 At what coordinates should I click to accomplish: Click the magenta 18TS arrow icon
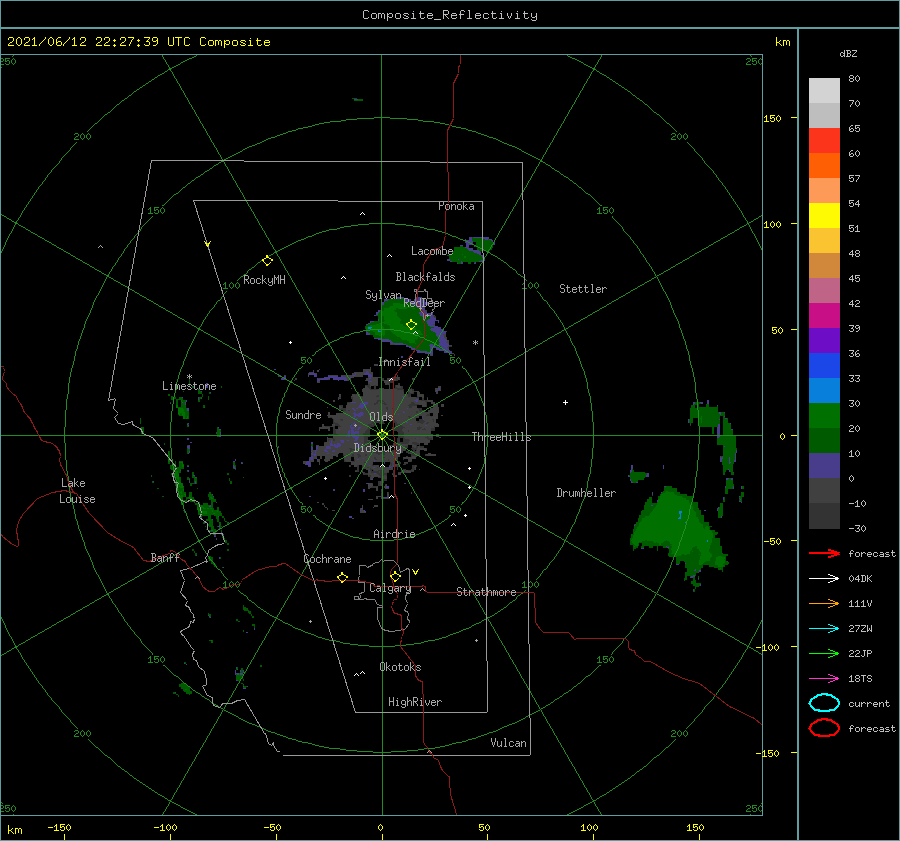click(x=824, y=679)
